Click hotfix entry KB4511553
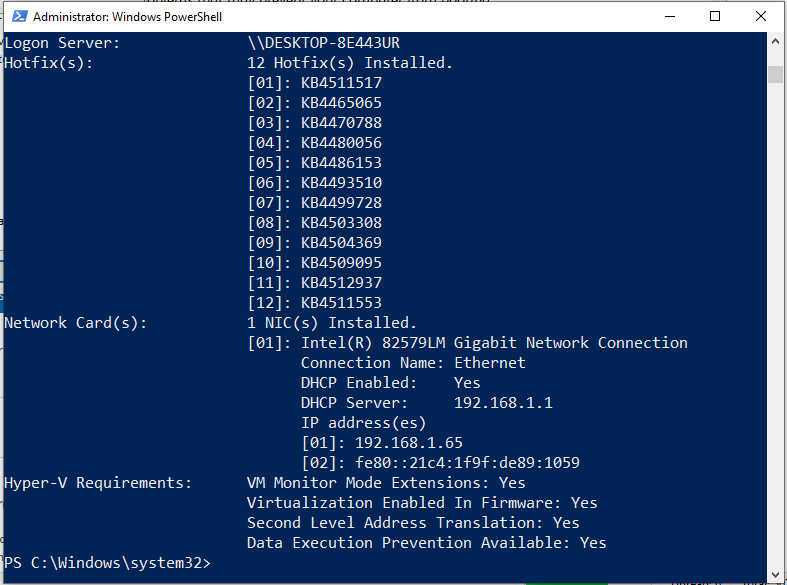The height and width of the screenshot is (585, 787). (341, 303)
